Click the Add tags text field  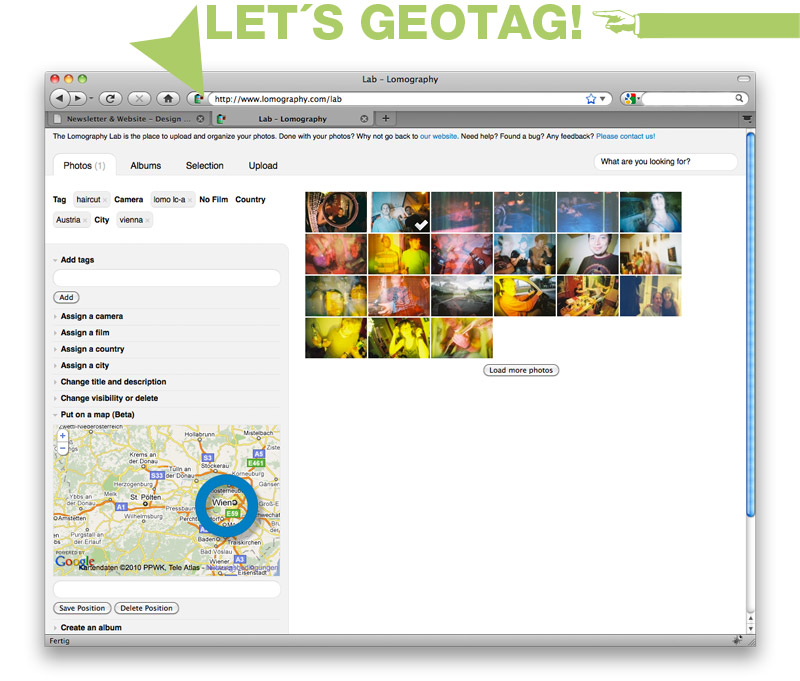pyautogui.click(x=166, y=278)
